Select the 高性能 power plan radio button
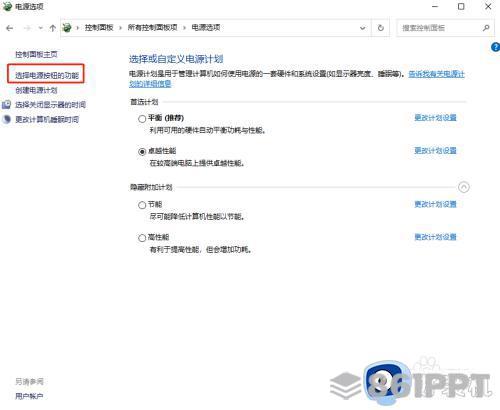 142,238
